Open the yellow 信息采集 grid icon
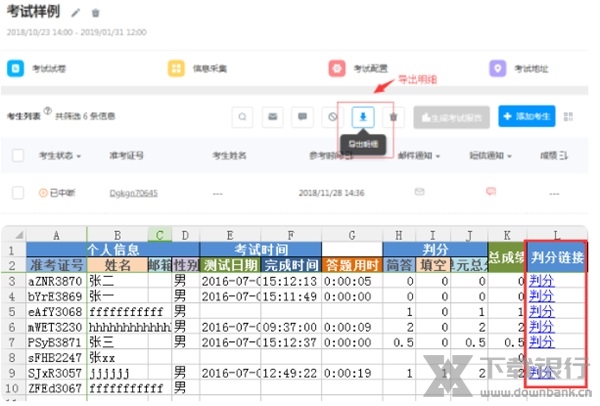 pyautogui.click(x=176, y=68)
